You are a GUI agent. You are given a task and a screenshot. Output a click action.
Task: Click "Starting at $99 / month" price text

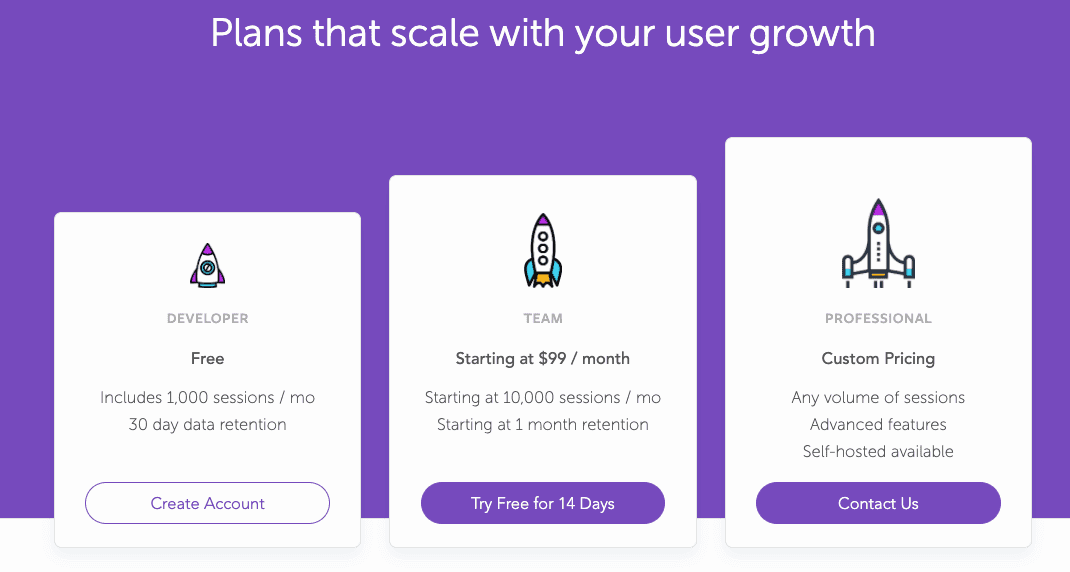pos(543,358)
